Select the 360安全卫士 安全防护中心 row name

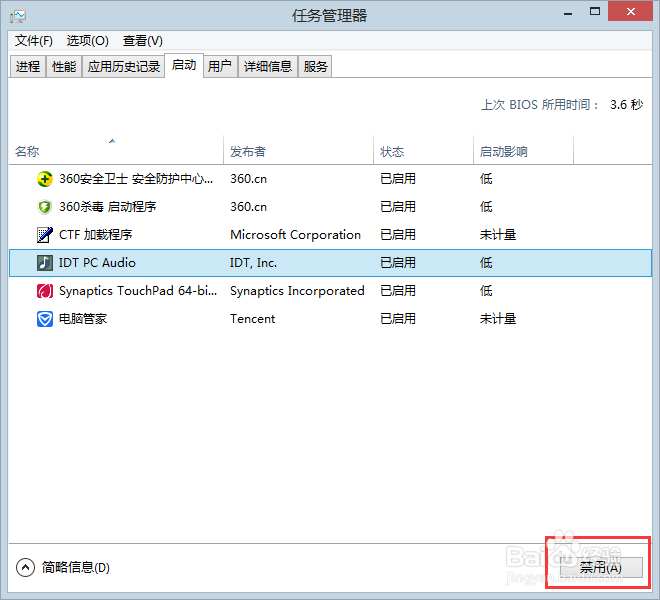(136, 179)
